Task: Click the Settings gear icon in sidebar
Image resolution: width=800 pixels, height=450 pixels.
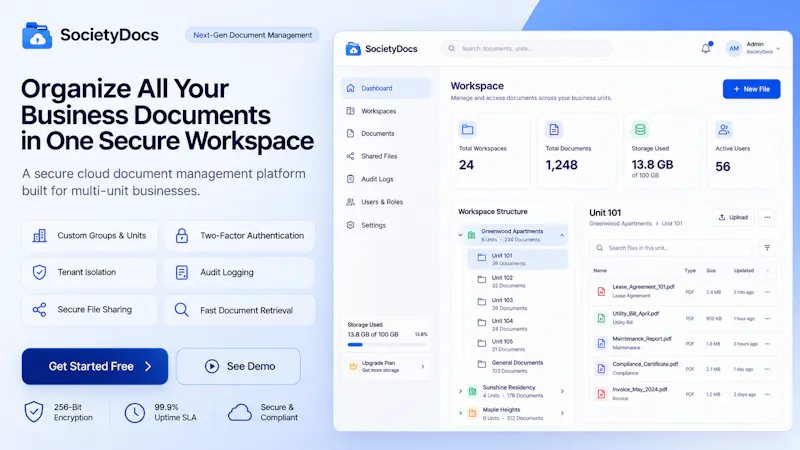Action: [351, 225]
